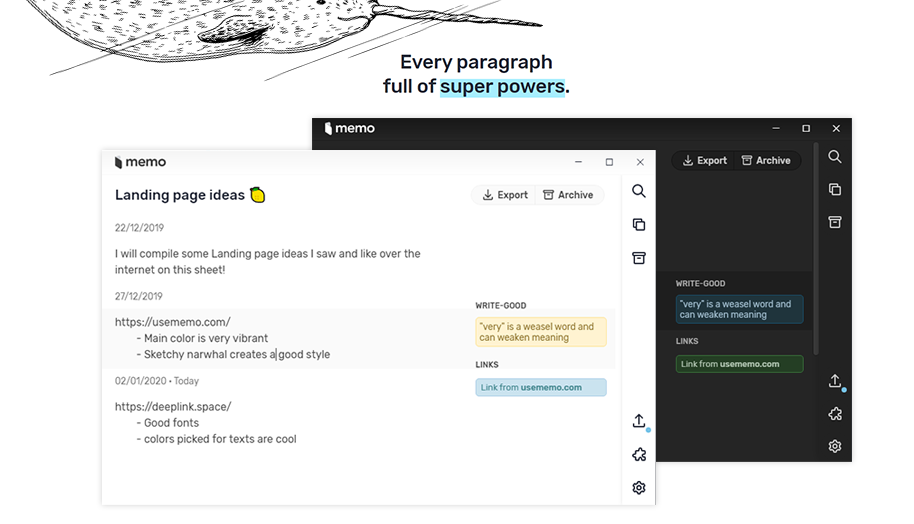The height and width of the screenshot is (524, 914).
Task: Click the 'Good fonts' bullet line
Action: click(168, 423)
